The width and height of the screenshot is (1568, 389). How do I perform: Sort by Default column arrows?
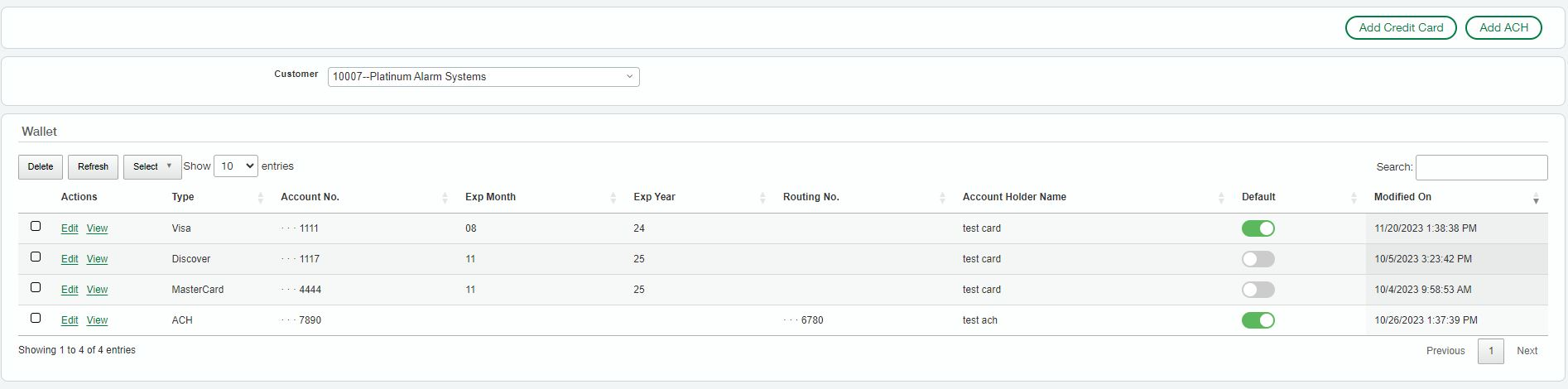coord(1354,198)
